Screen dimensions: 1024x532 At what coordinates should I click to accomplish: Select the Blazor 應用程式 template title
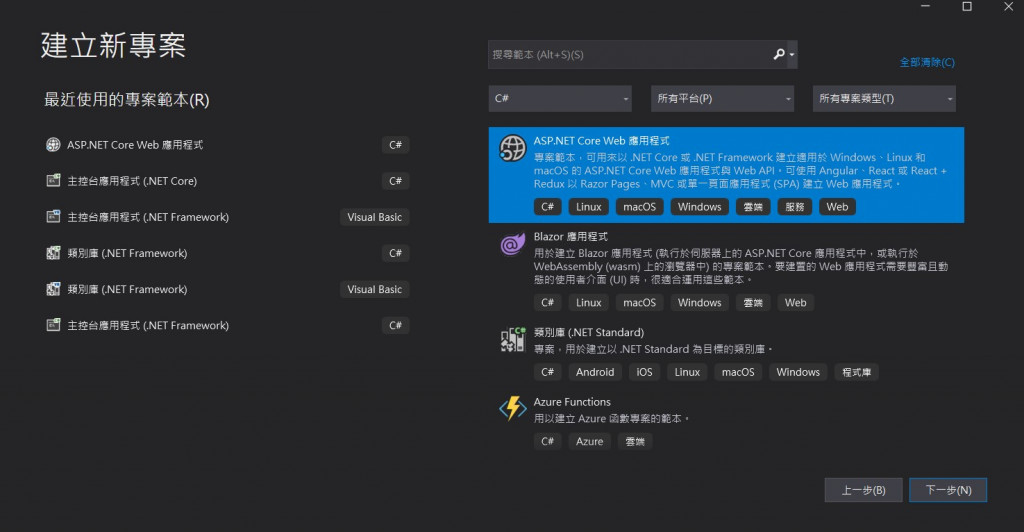(x=570, y=236)
